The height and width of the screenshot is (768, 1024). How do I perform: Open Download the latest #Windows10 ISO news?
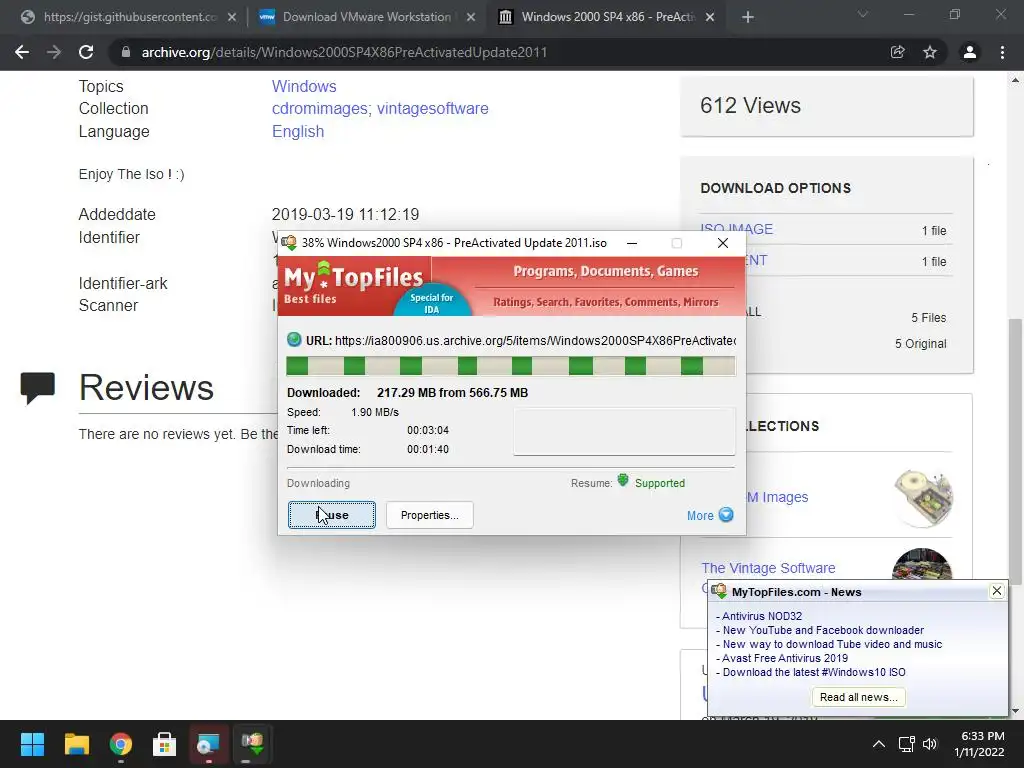[814, 672]
